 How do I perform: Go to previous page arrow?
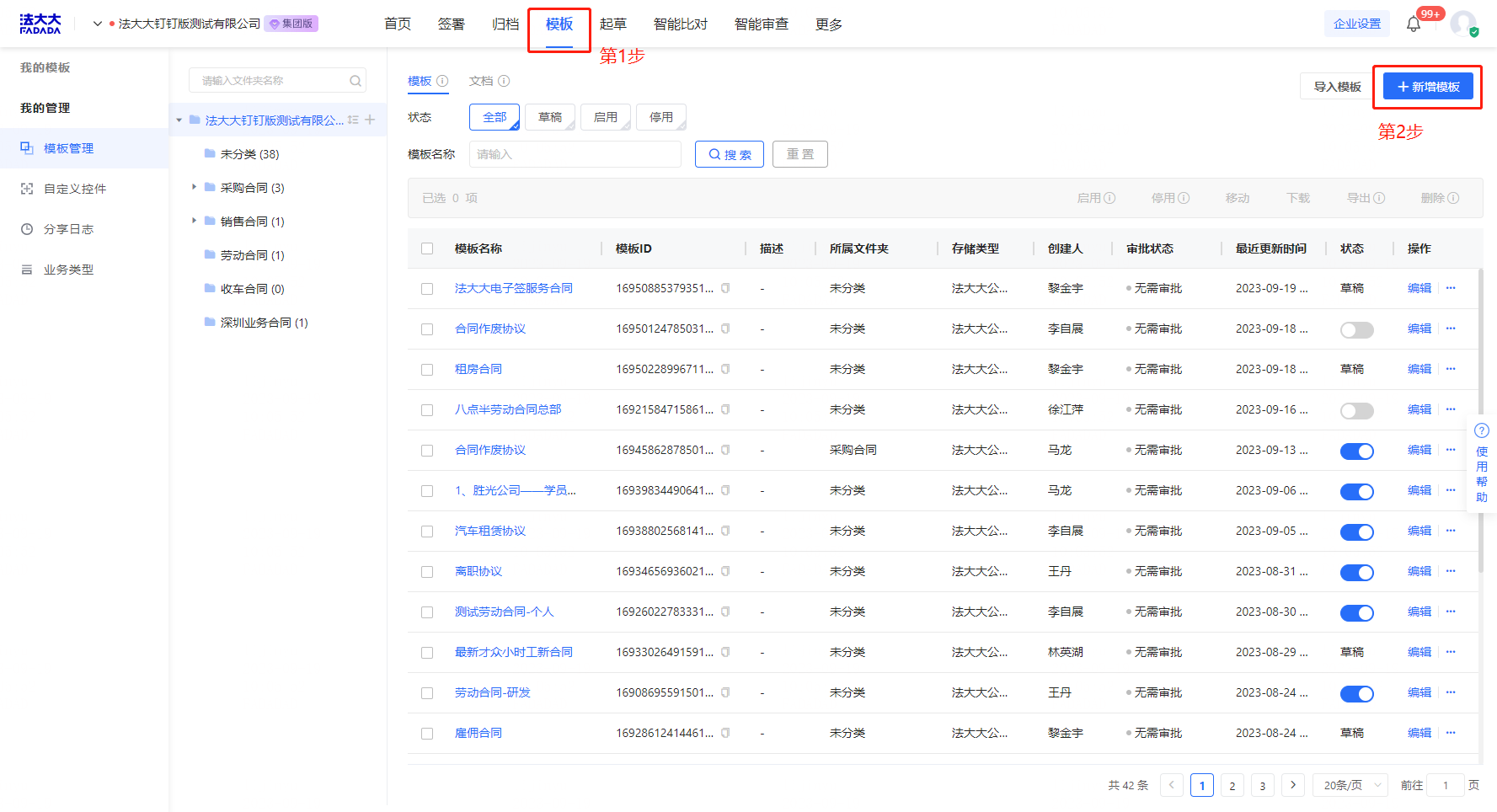[x=1172, y=785]
